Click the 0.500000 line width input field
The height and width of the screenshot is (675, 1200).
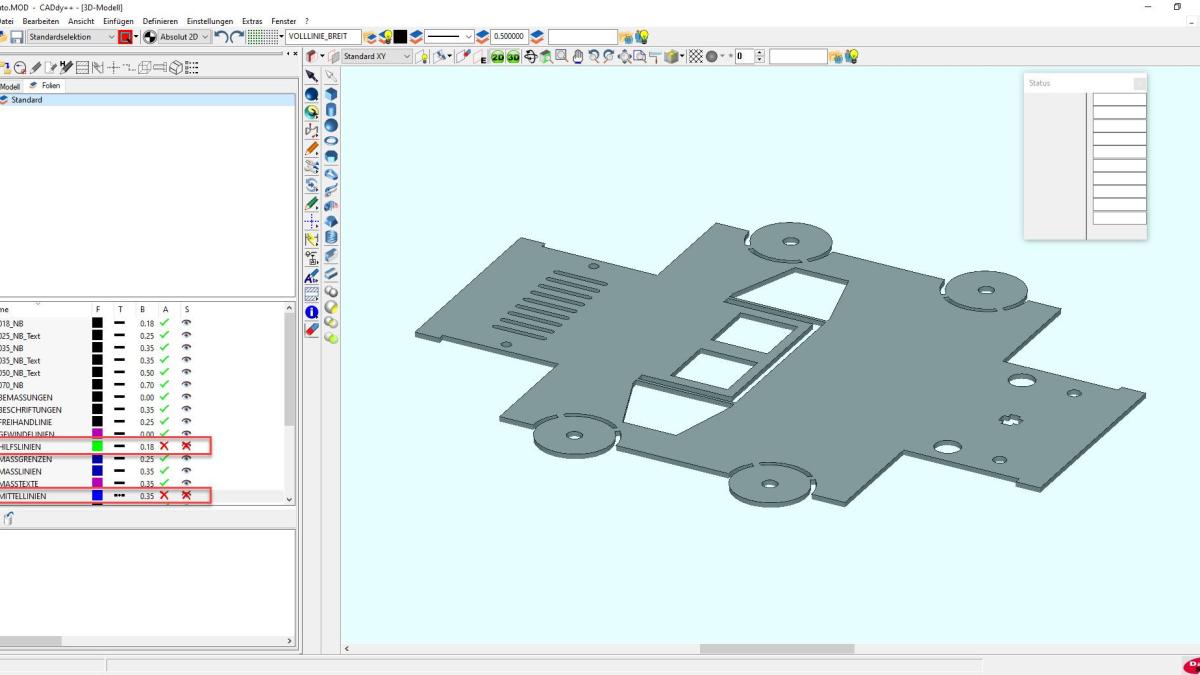(x=508, y=37)
